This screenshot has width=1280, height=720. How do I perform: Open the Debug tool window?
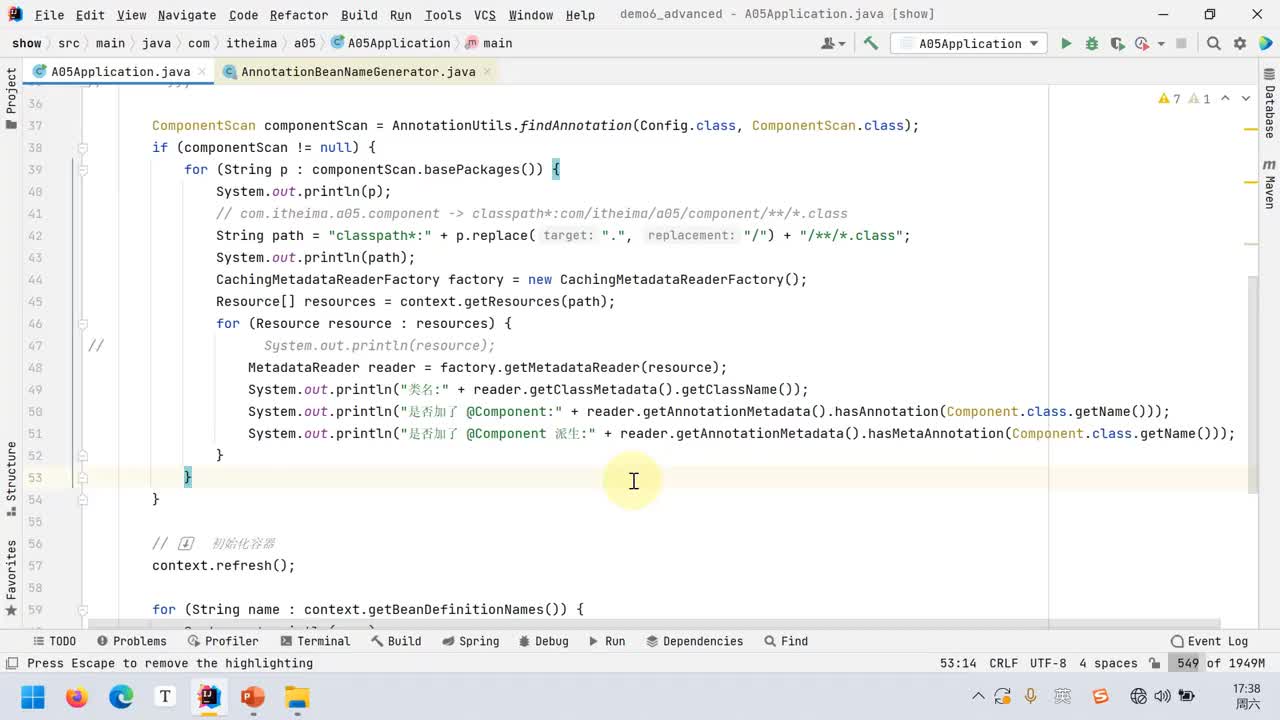tap(542, 641)
